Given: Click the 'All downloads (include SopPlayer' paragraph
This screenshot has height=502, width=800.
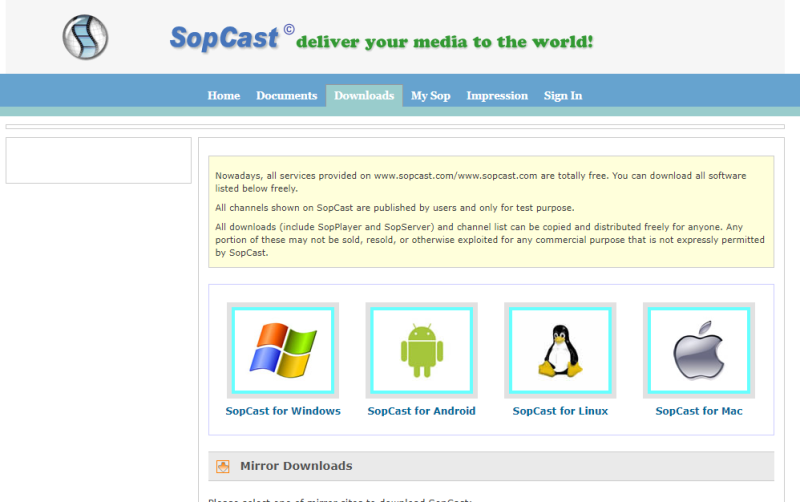Looking at the screenshot, I should pos(490,240).
